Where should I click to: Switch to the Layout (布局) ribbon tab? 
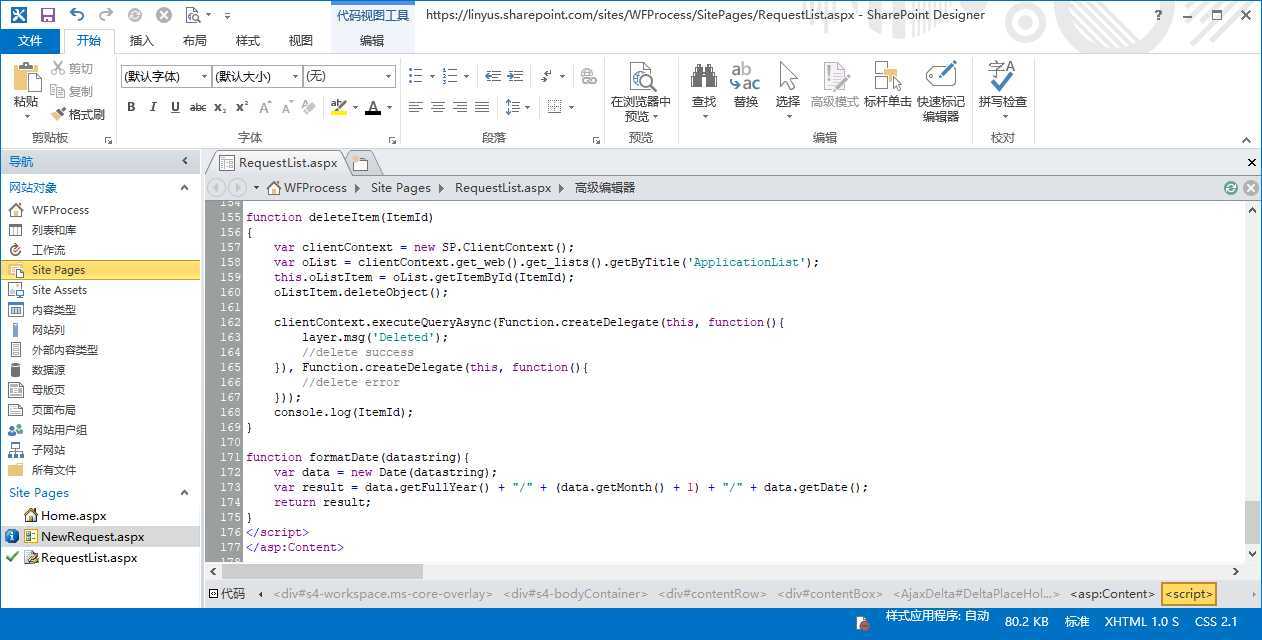(x=195, y=41)
